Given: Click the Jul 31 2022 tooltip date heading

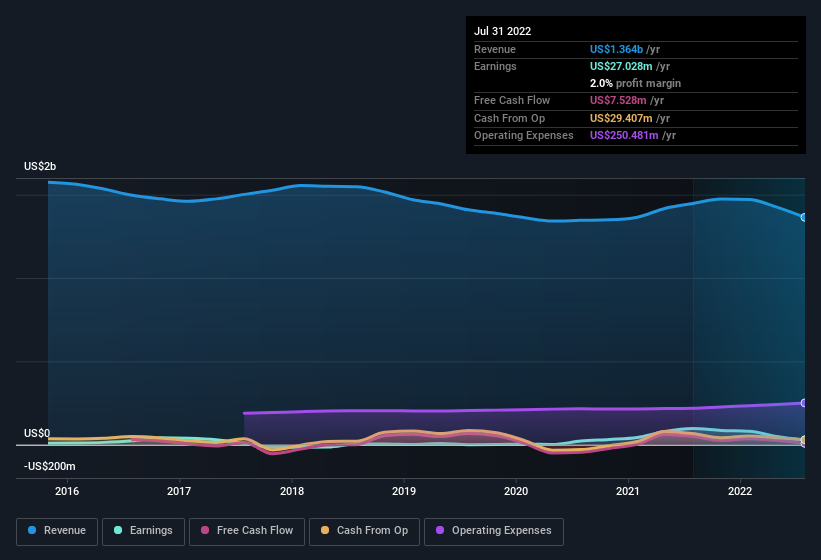Looking at the screenshot, I should (x=502, y=31).
